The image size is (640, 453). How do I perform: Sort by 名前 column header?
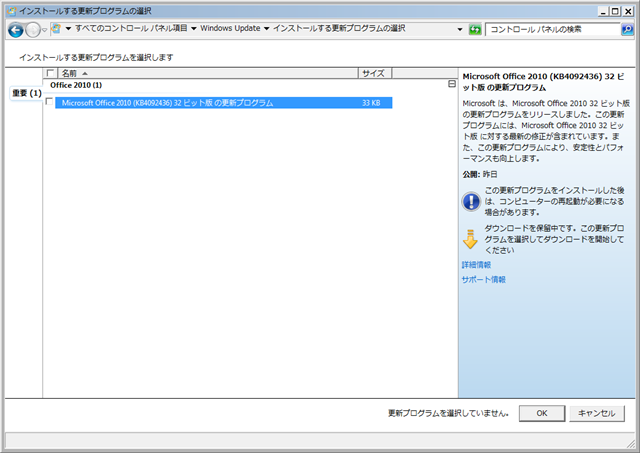coord(208,73)
